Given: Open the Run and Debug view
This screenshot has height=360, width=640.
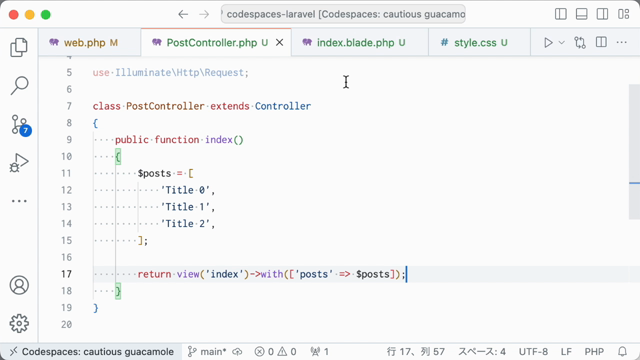Looking at the screenshot, I should [x=19, y=163].
